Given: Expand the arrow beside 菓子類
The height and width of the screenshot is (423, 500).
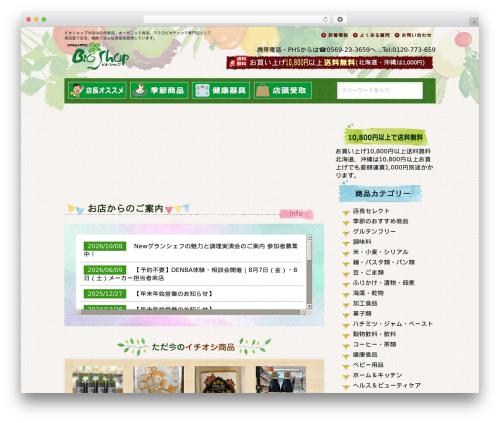Looking at the screenshot, I should [346, 315].
